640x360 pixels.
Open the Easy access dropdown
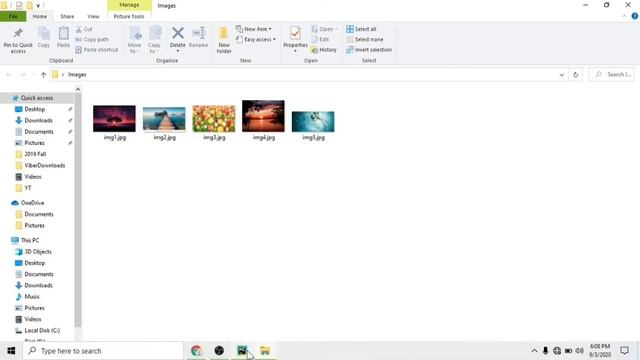[x=256, y=39]
